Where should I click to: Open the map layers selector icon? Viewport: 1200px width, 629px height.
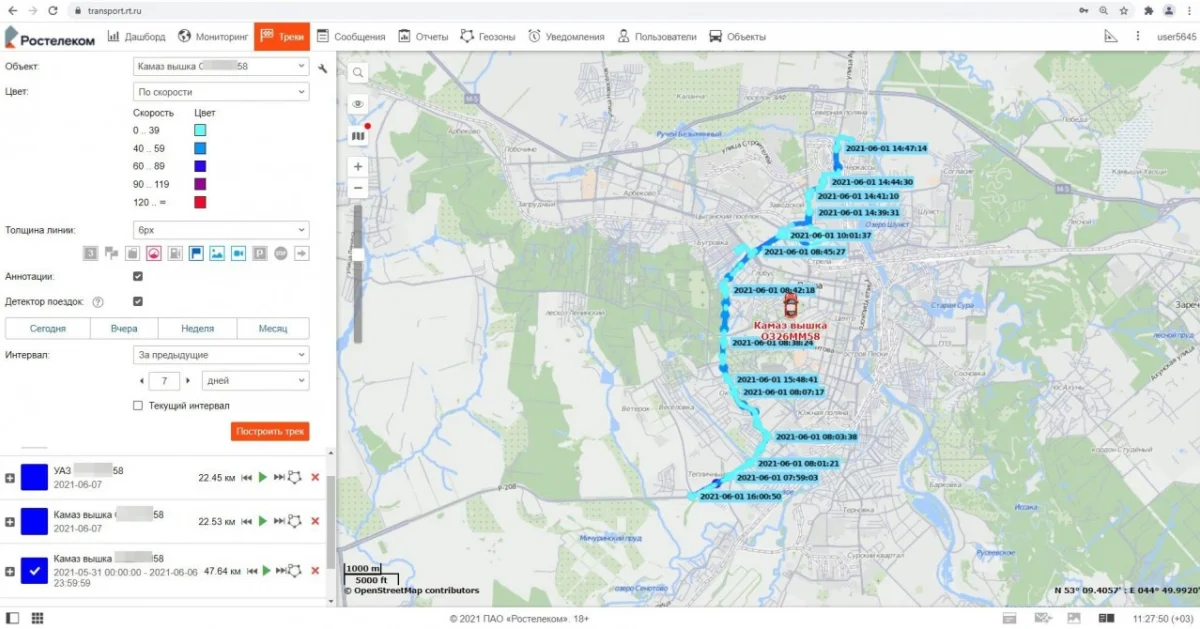click(x=358, y=135)
